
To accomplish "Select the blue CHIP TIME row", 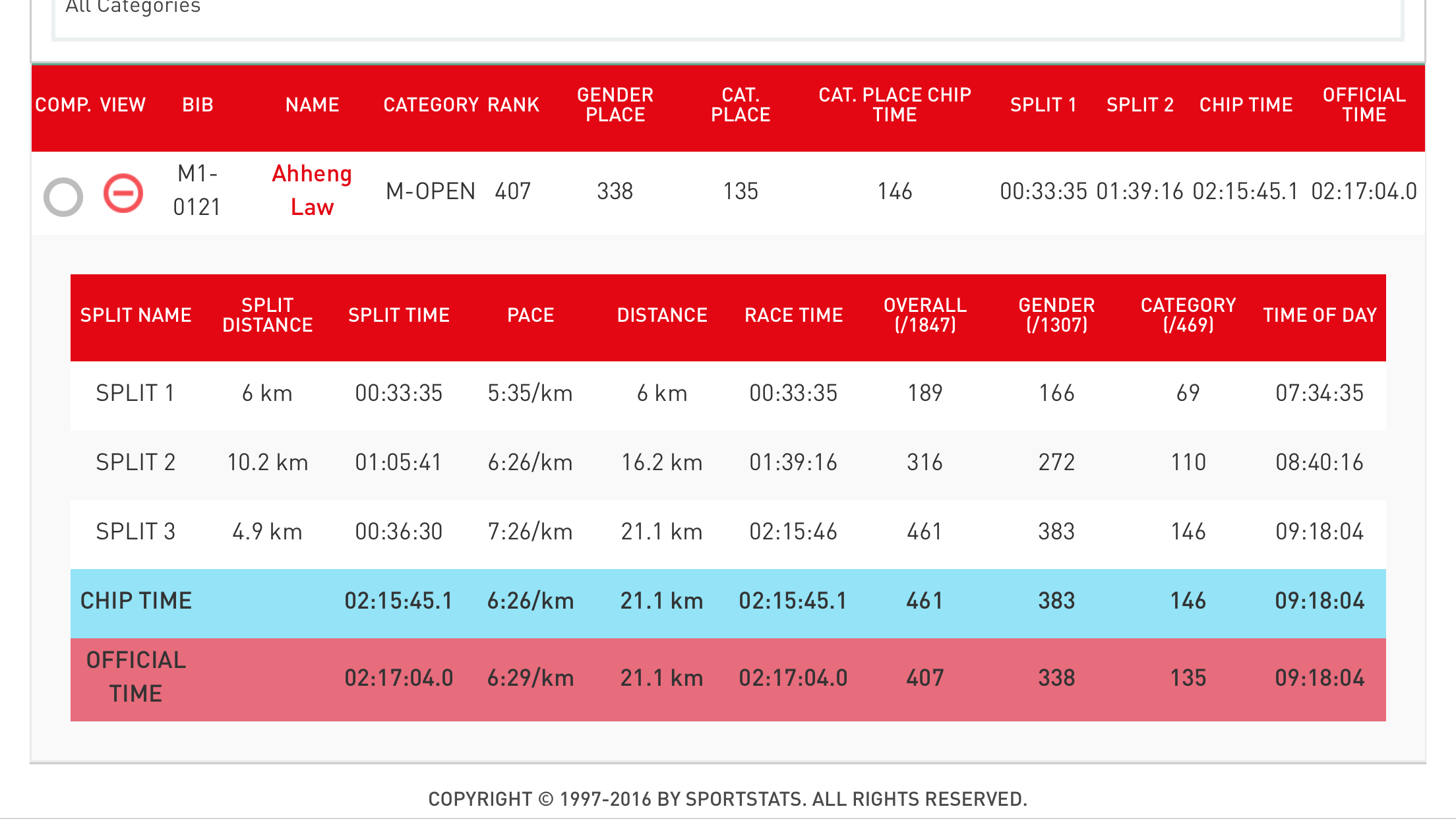I will (x=728, y=601).
